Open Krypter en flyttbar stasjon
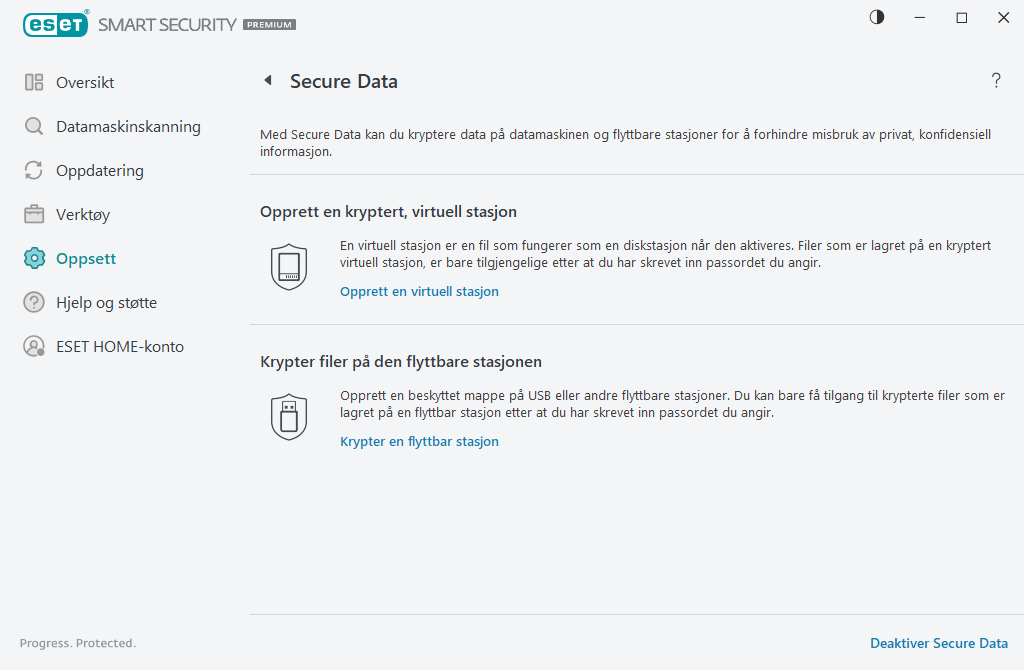The width and height of the screenshot is (1024, 670). click(419, 441)
